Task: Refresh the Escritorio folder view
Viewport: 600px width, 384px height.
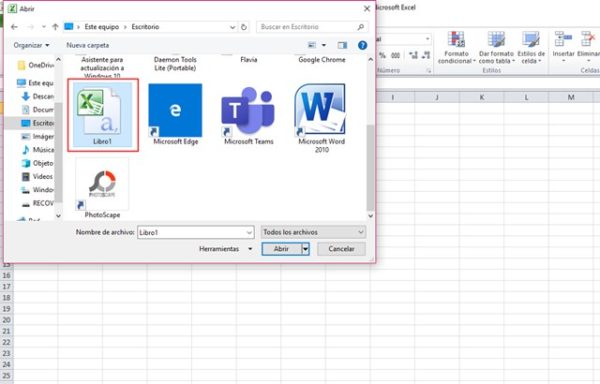Action: coord(244,27)
